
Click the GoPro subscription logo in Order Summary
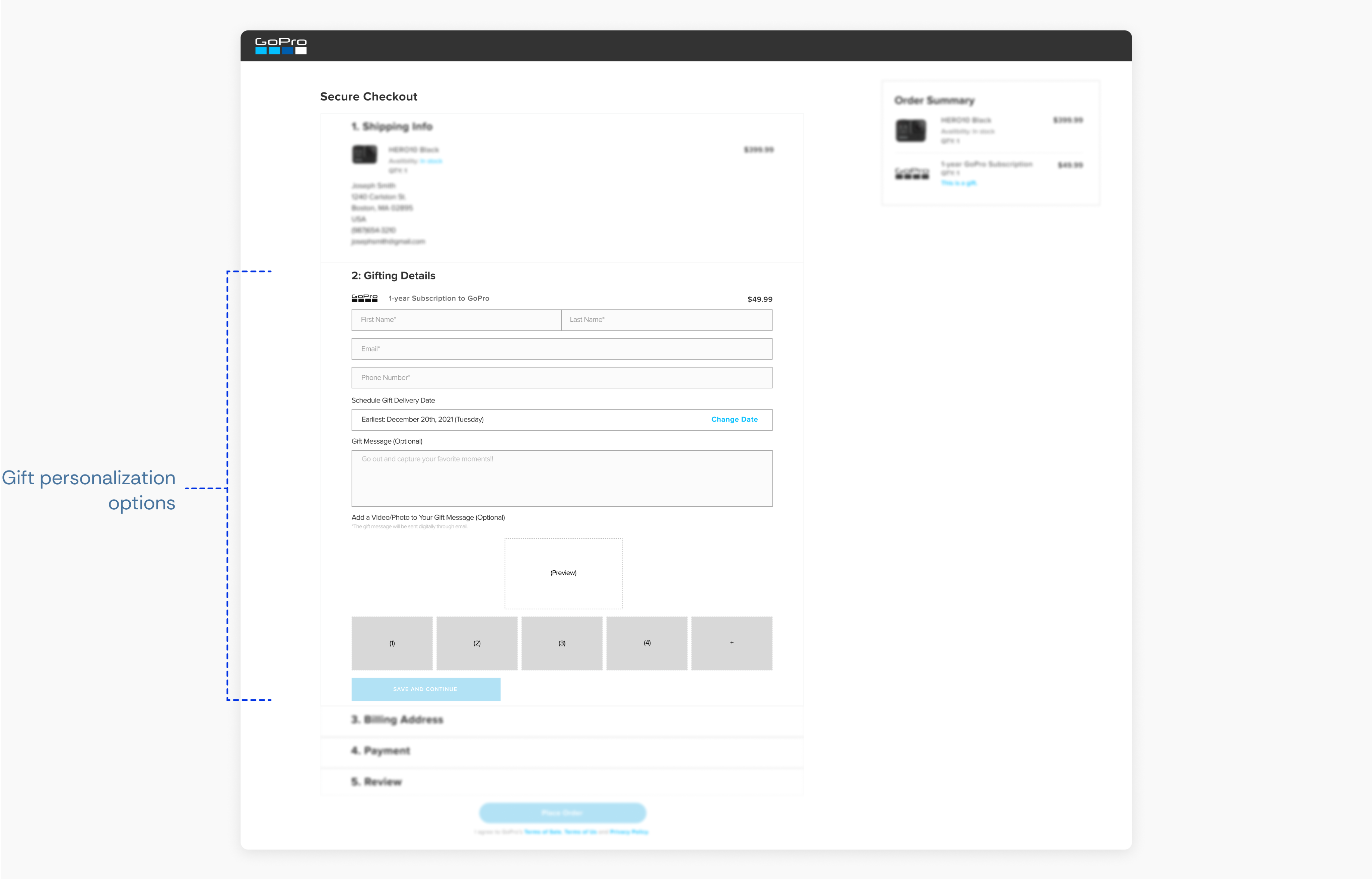coord(912,174)
